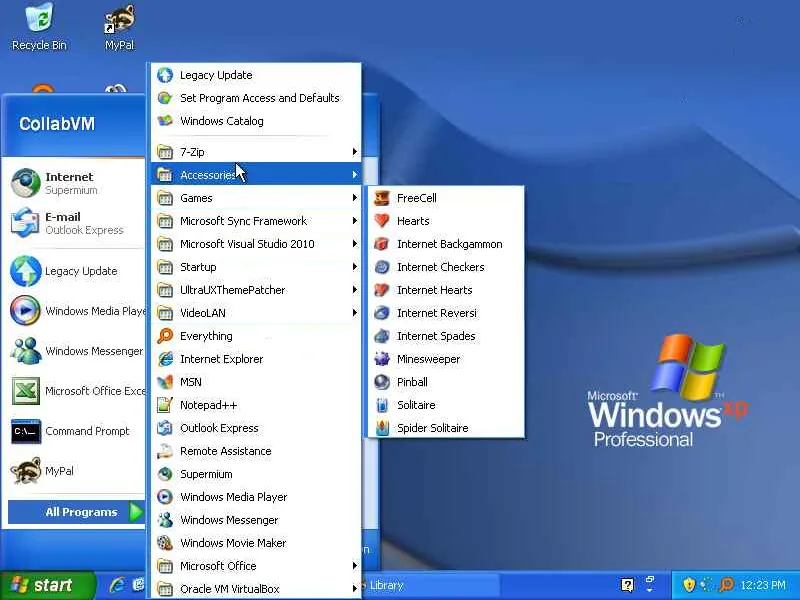Expand Microsoft Visual Studio 2010 folder

[x=256, y=244]
